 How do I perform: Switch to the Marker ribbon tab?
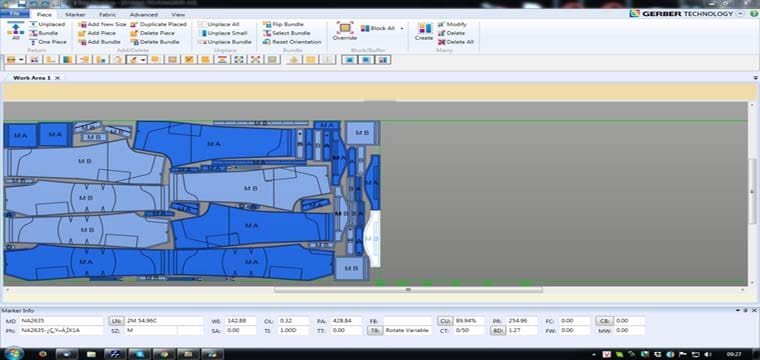(x=75, y=15)
